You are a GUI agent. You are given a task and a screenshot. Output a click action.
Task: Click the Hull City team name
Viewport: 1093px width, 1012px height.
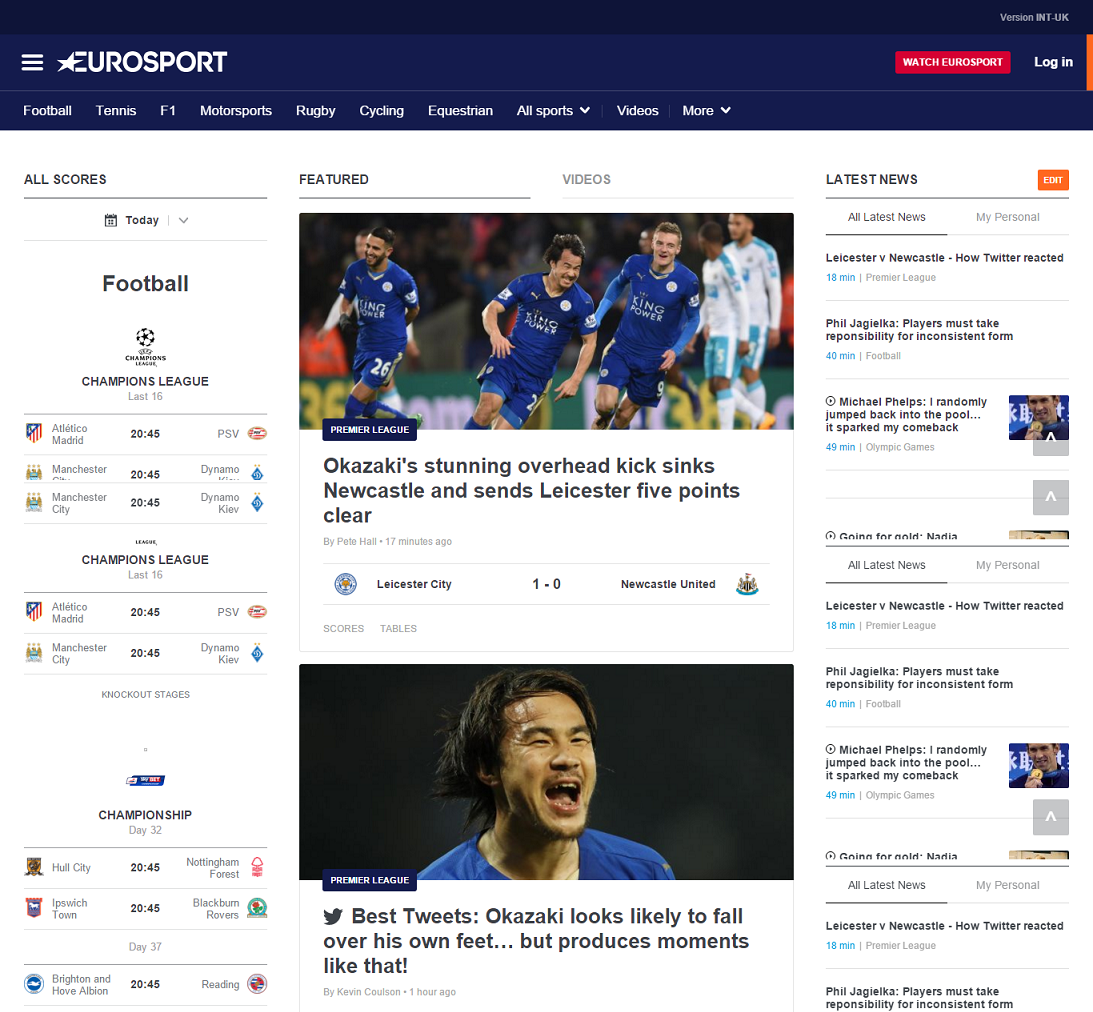(71, 867)
